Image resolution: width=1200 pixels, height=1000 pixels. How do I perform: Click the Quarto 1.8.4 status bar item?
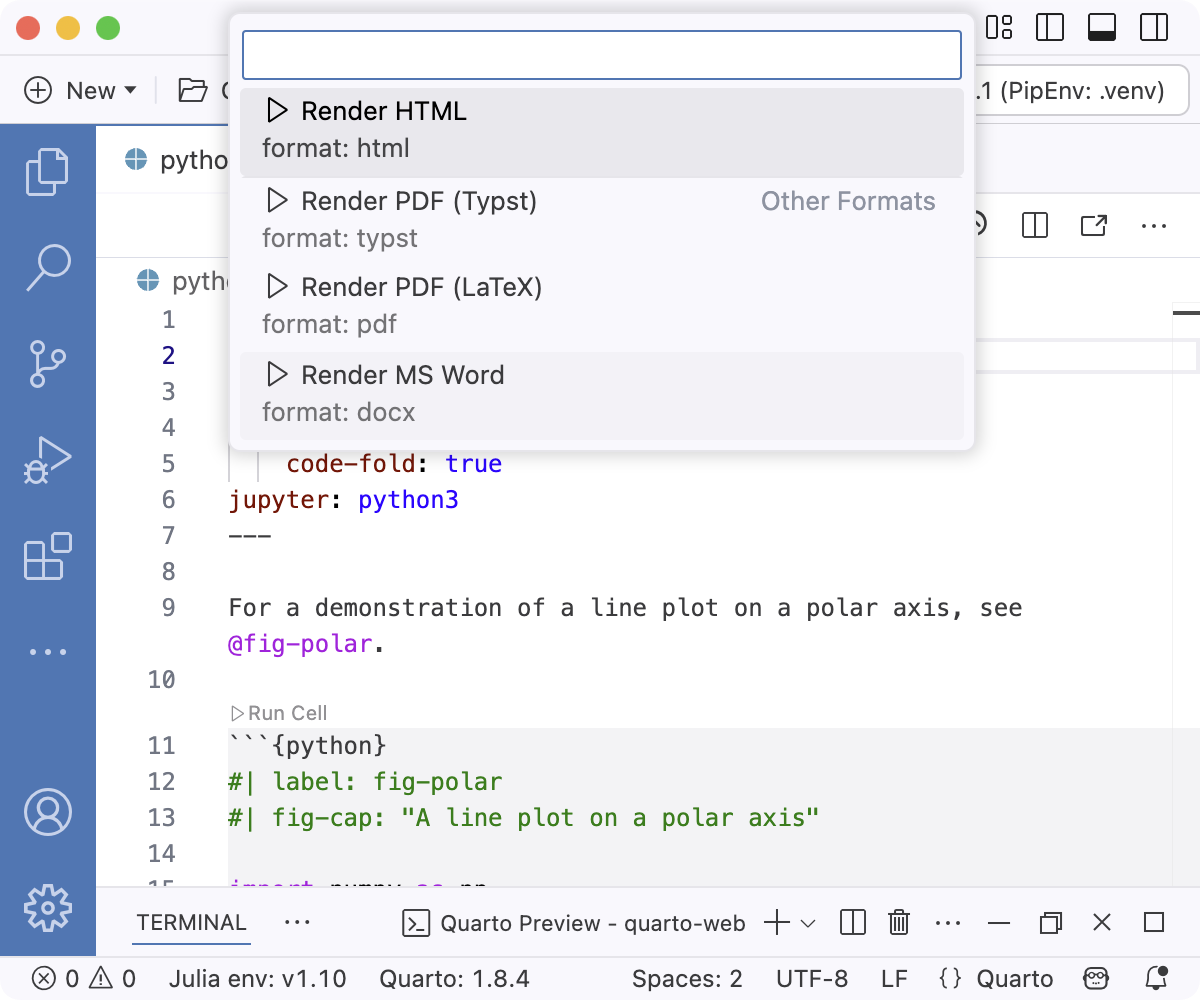[x=457, y=978]
